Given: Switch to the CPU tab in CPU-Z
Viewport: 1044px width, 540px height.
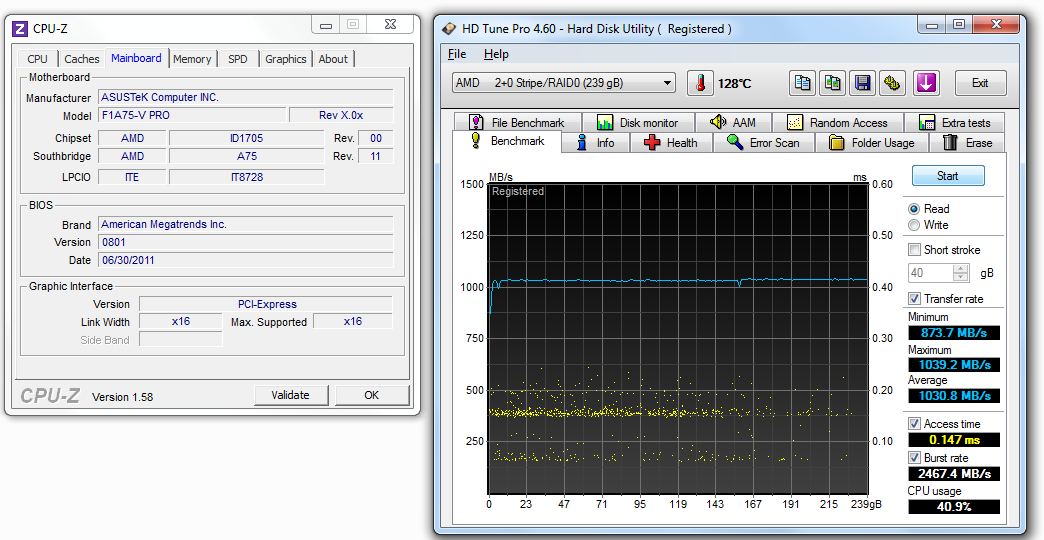Looking at the screenshot, I should coord(37,59).
